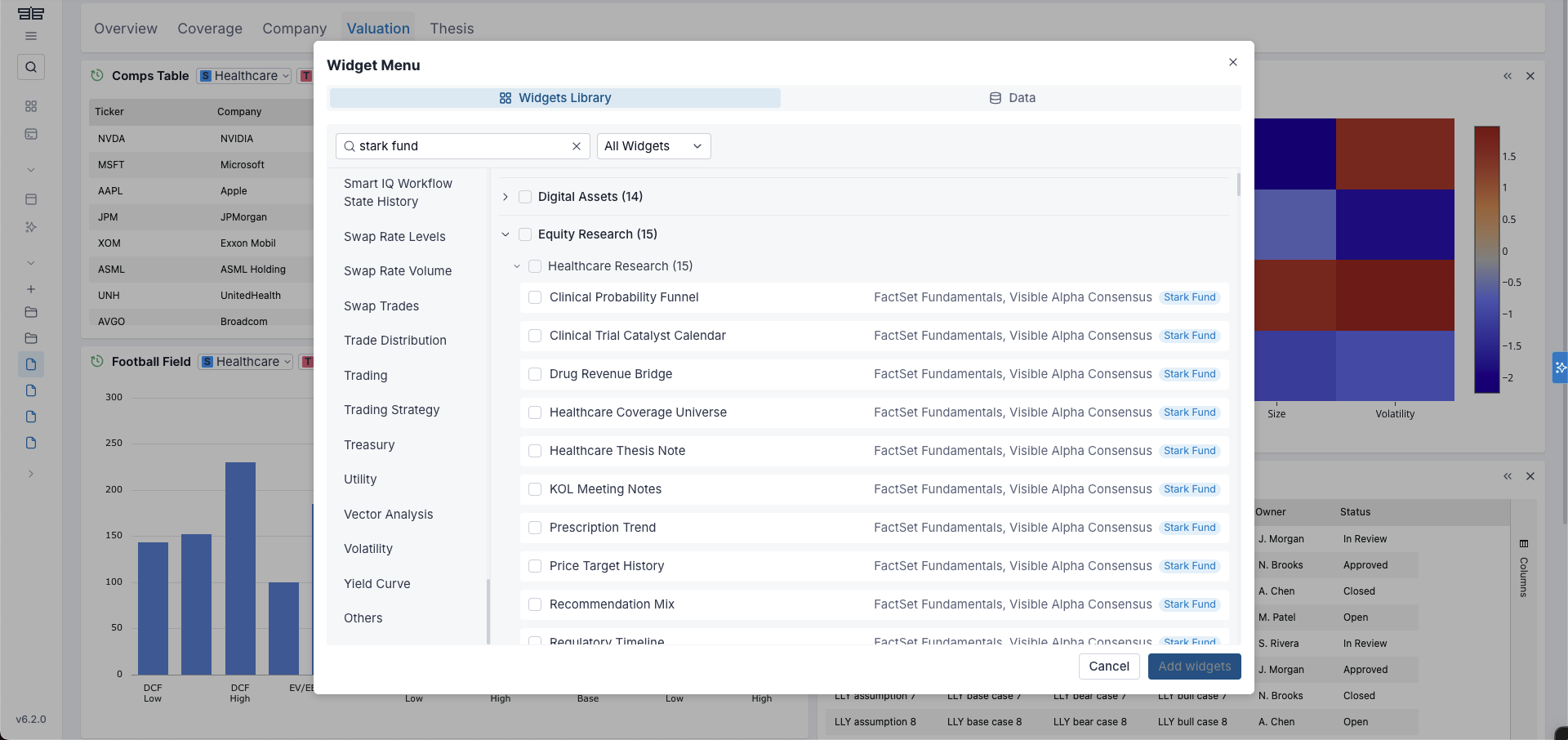This screenshot has width=1568, height=740.
Task: Collapse the heatmap panel with double chevron
Action: [1508, 76]
